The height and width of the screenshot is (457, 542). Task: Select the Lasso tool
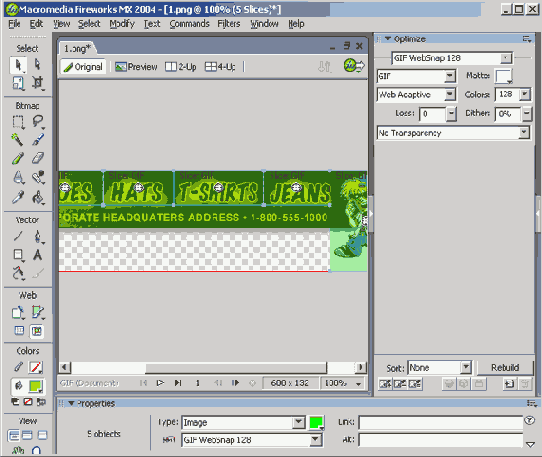pyautogui.click(x=38, y=121)
